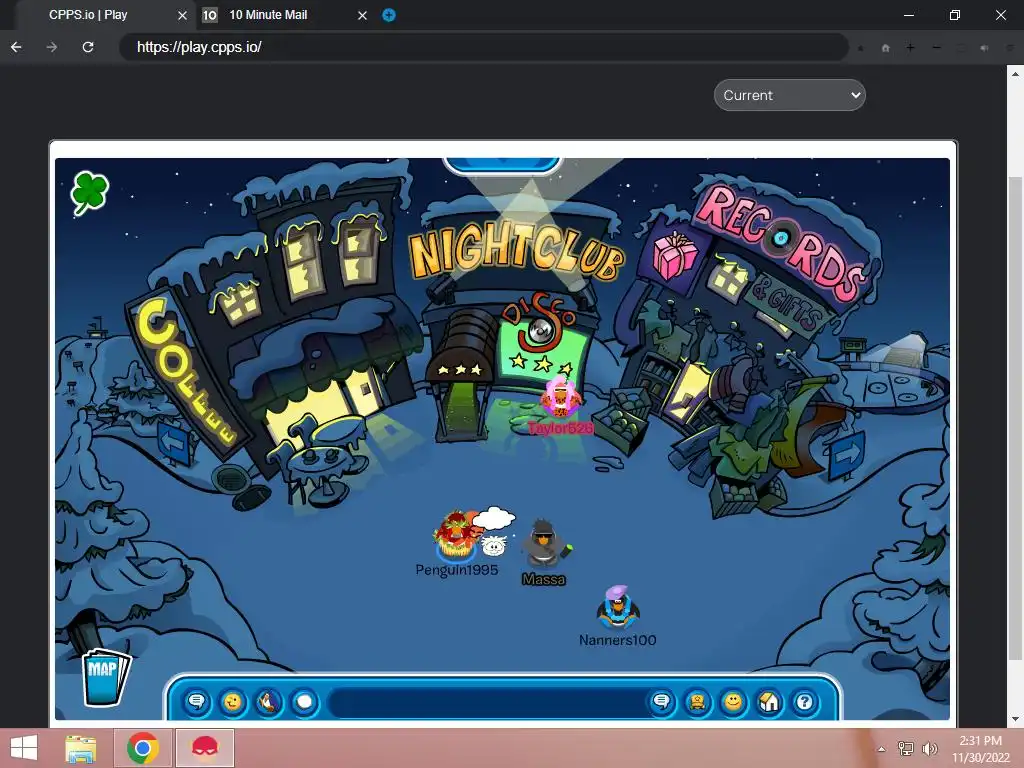Open the penguin actions menu
The height and width of the screenshot is (768, 1024).
coord(268,702)
